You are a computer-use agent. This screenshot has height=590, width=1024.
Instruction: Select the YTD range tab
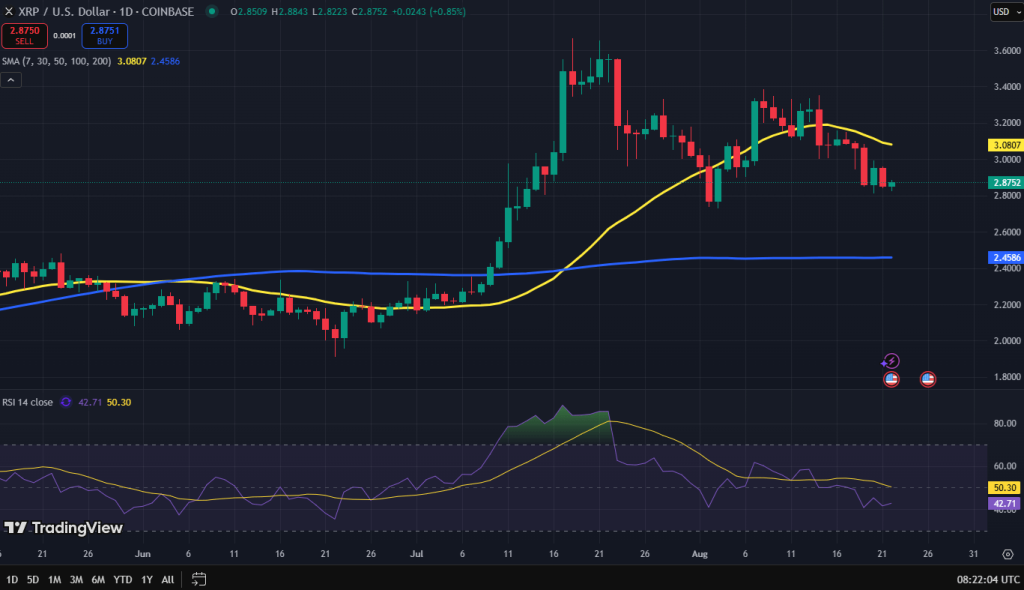click(124, 579)
